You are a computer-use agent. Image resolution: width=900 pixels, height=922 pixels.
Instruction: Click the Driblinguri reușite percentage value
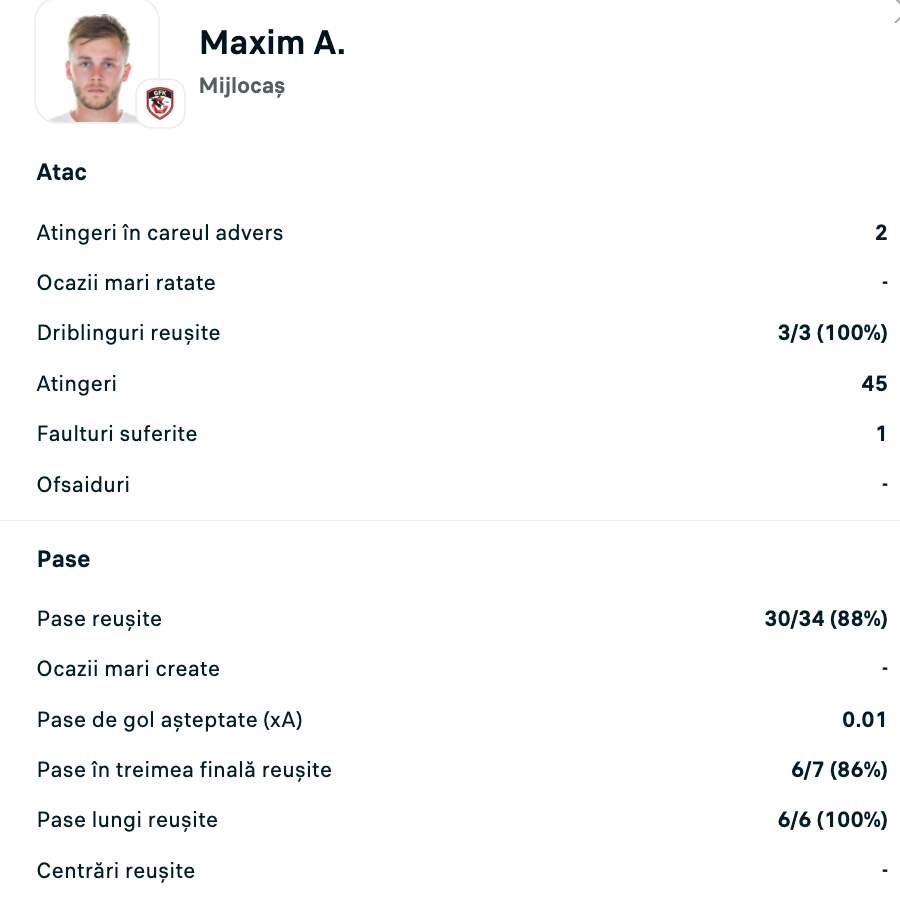point(831,333)
